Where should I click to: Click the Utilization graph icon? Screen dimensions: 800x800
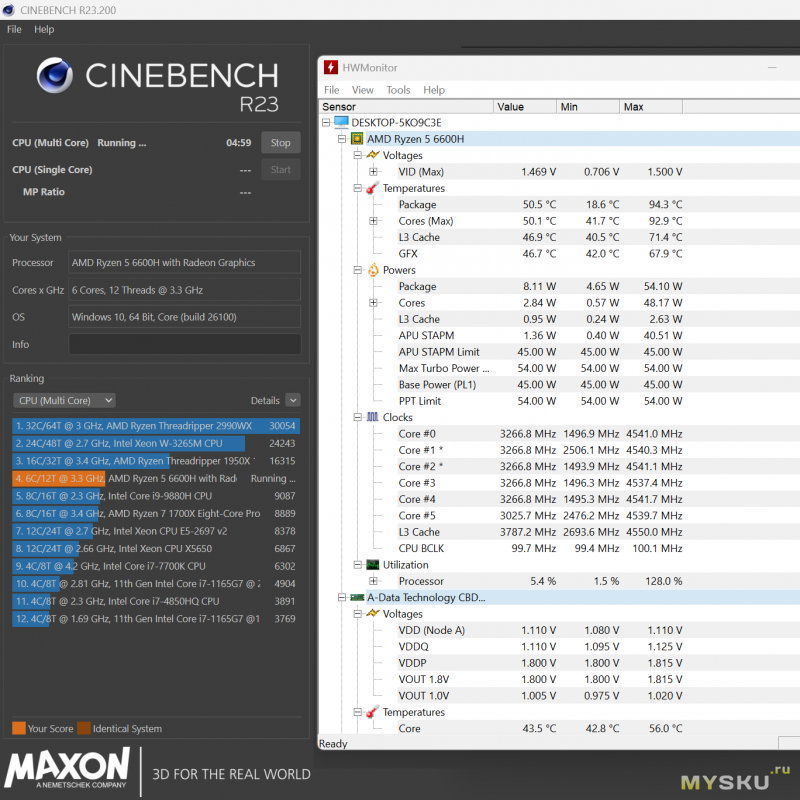point(373,565)
